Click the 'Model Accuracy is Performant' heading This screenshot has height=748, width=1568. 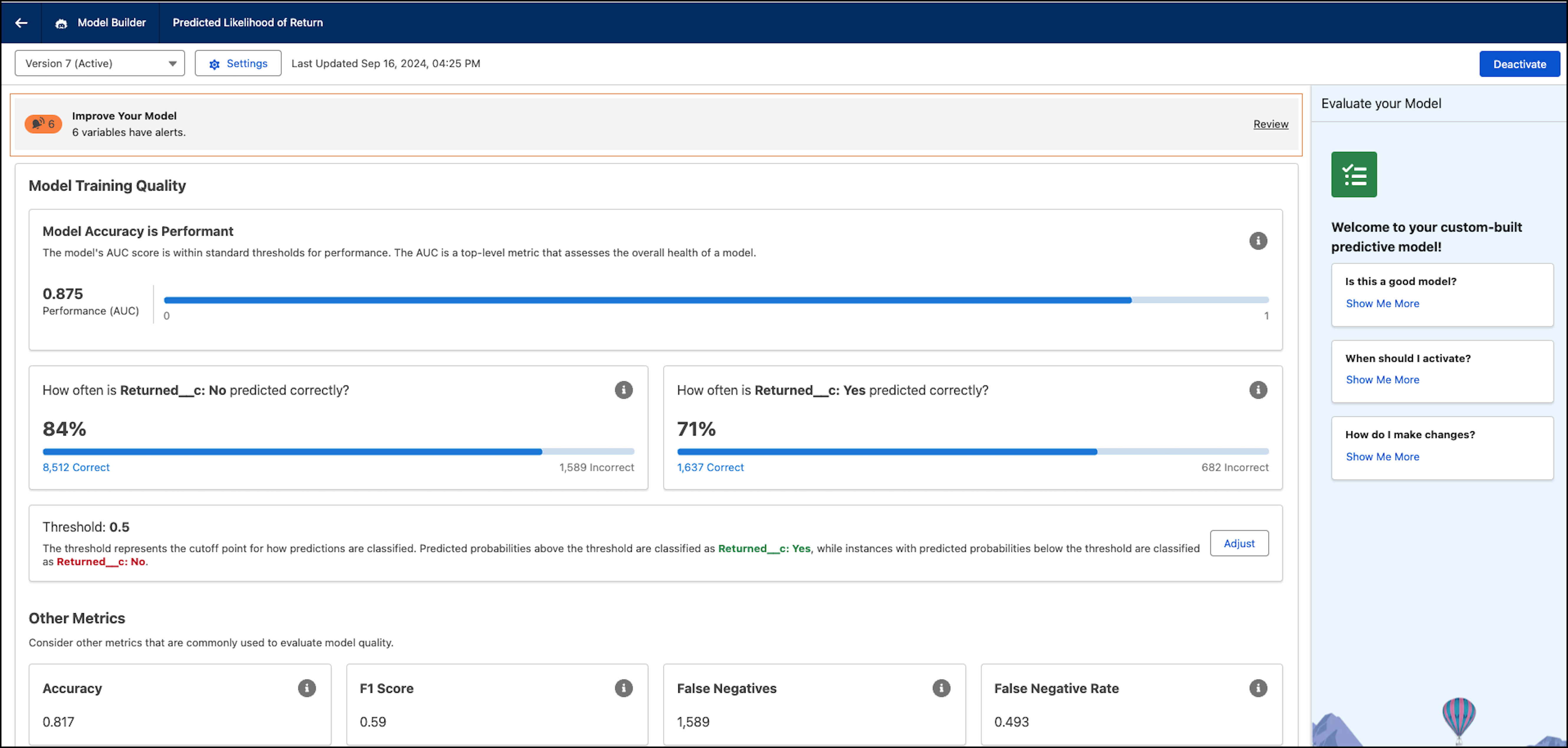[x=138, y=232]
